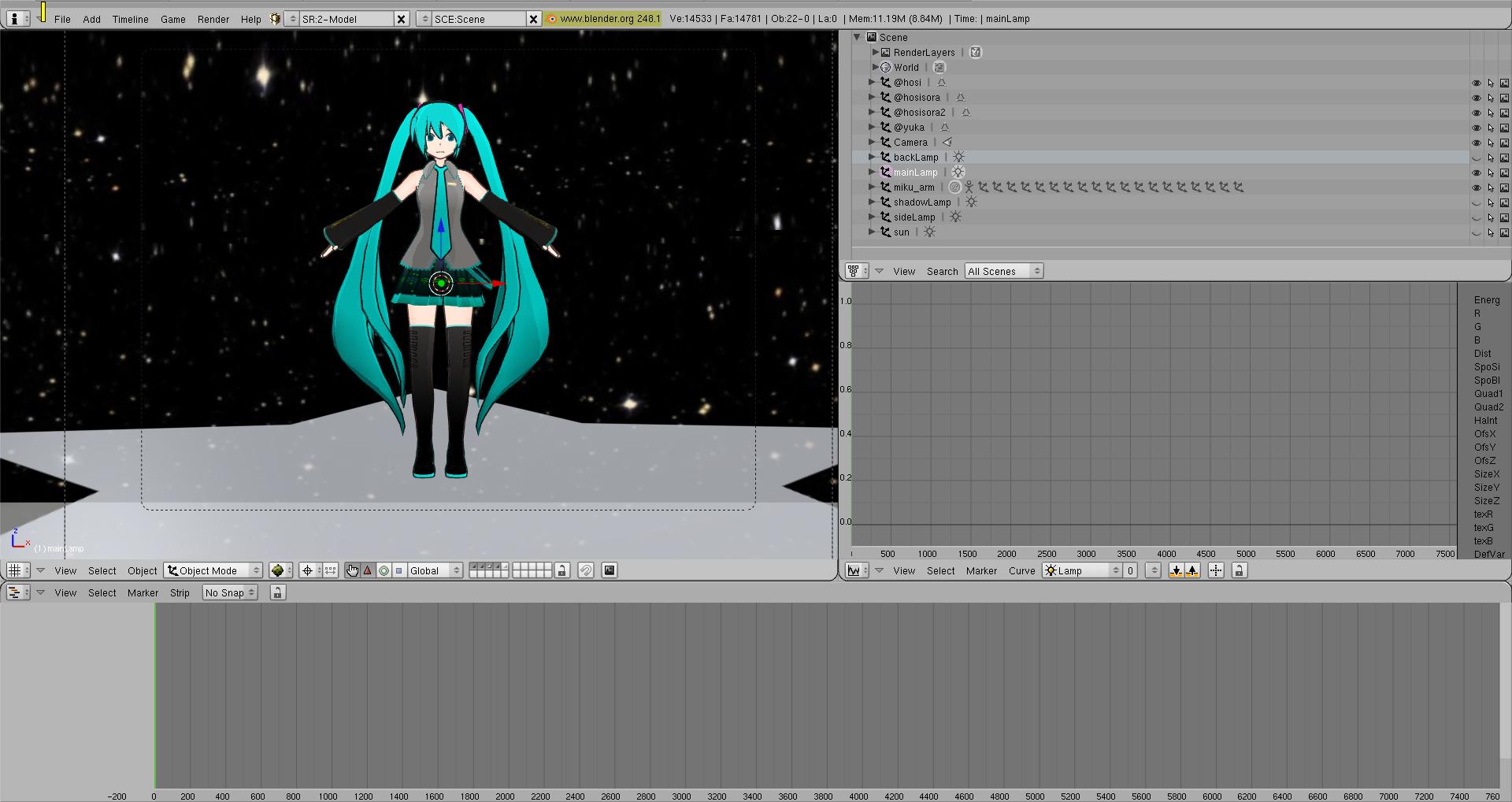Open the Add menu
The width and height of the screenshot is (1512, 802).
(92, 19)
